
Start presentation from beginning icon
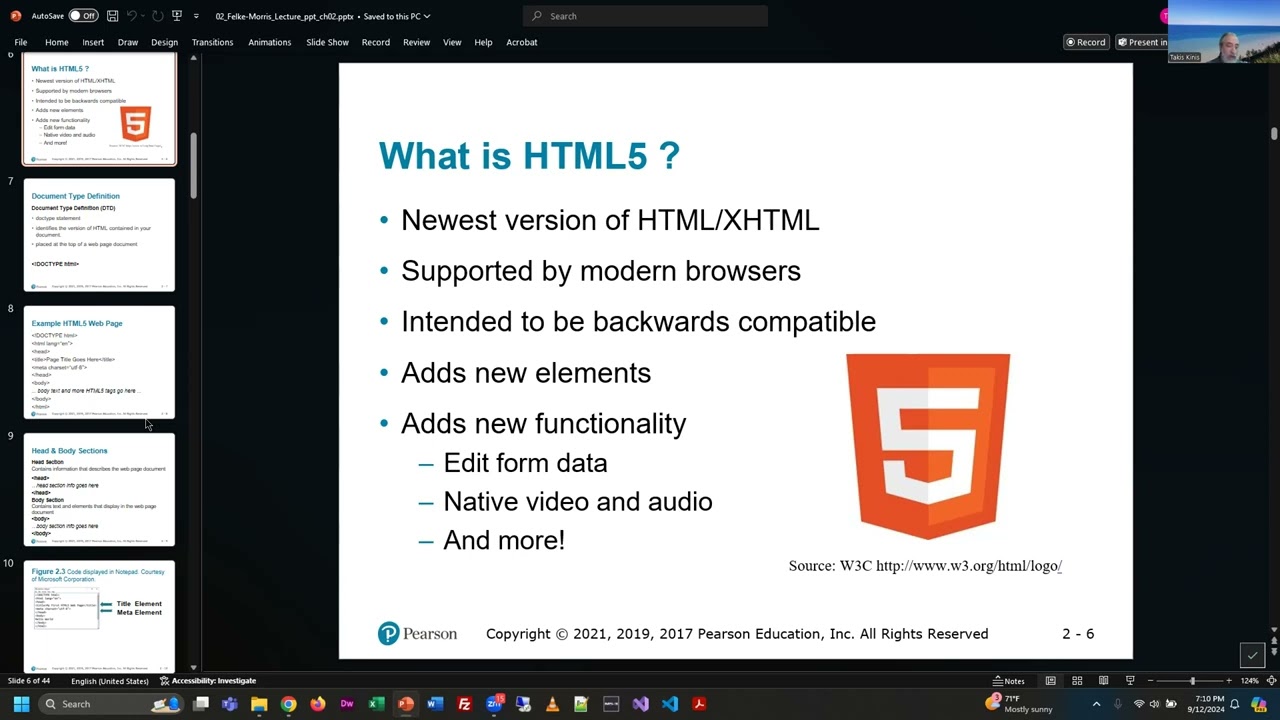point(177,16)
